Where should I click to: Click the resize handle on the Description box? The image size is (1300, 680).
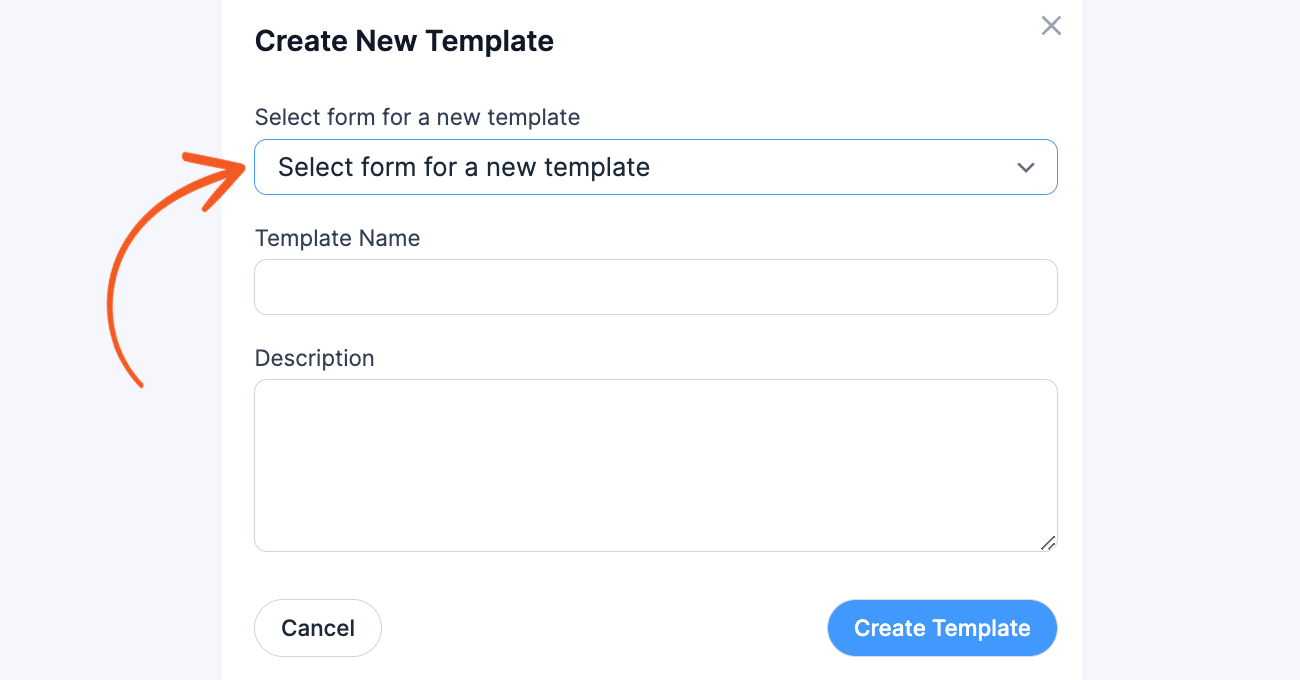[1048, 544]
